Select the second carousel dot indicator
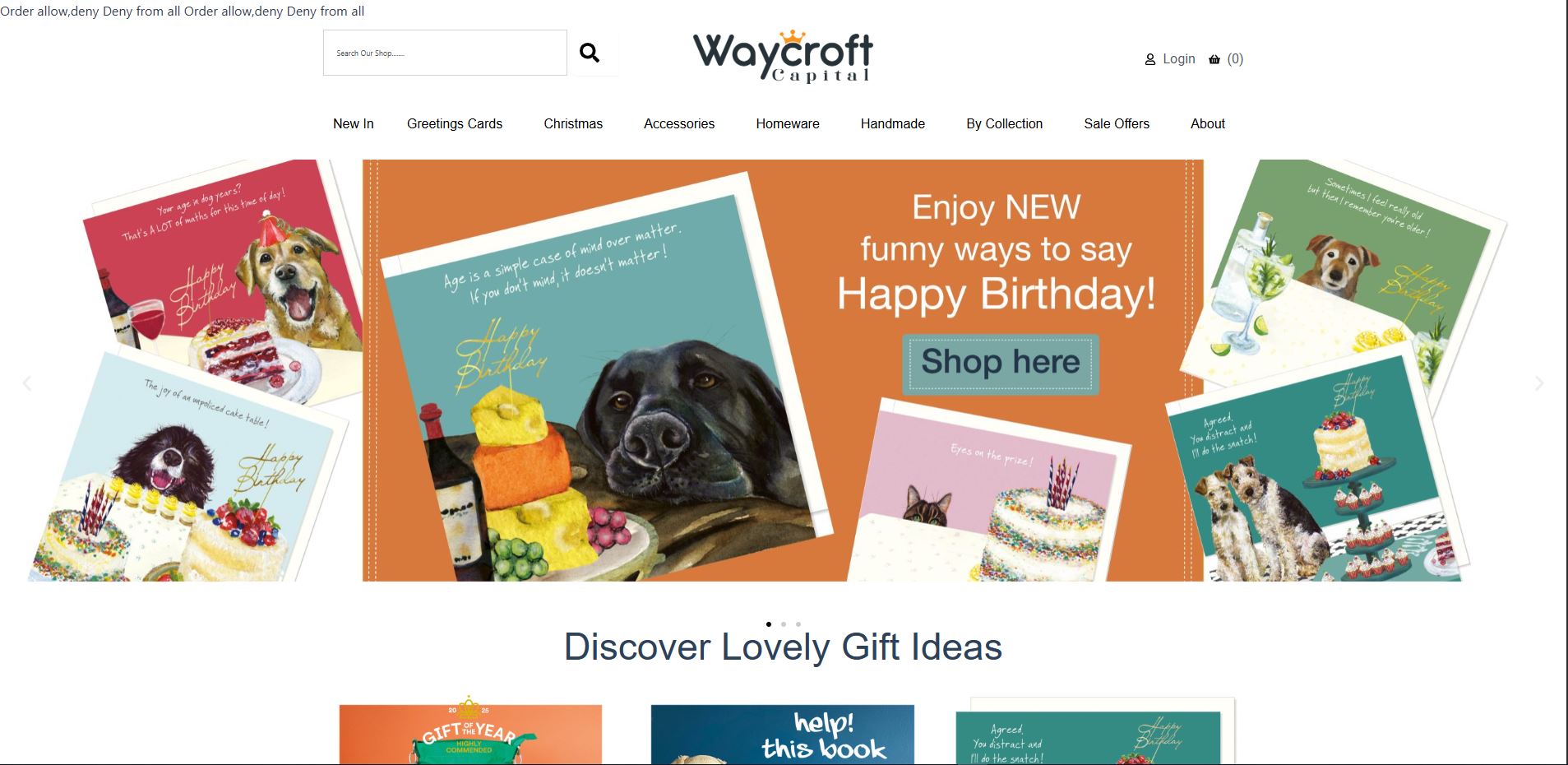Viewport: 1568px width, 765px height. pos(783,624)
